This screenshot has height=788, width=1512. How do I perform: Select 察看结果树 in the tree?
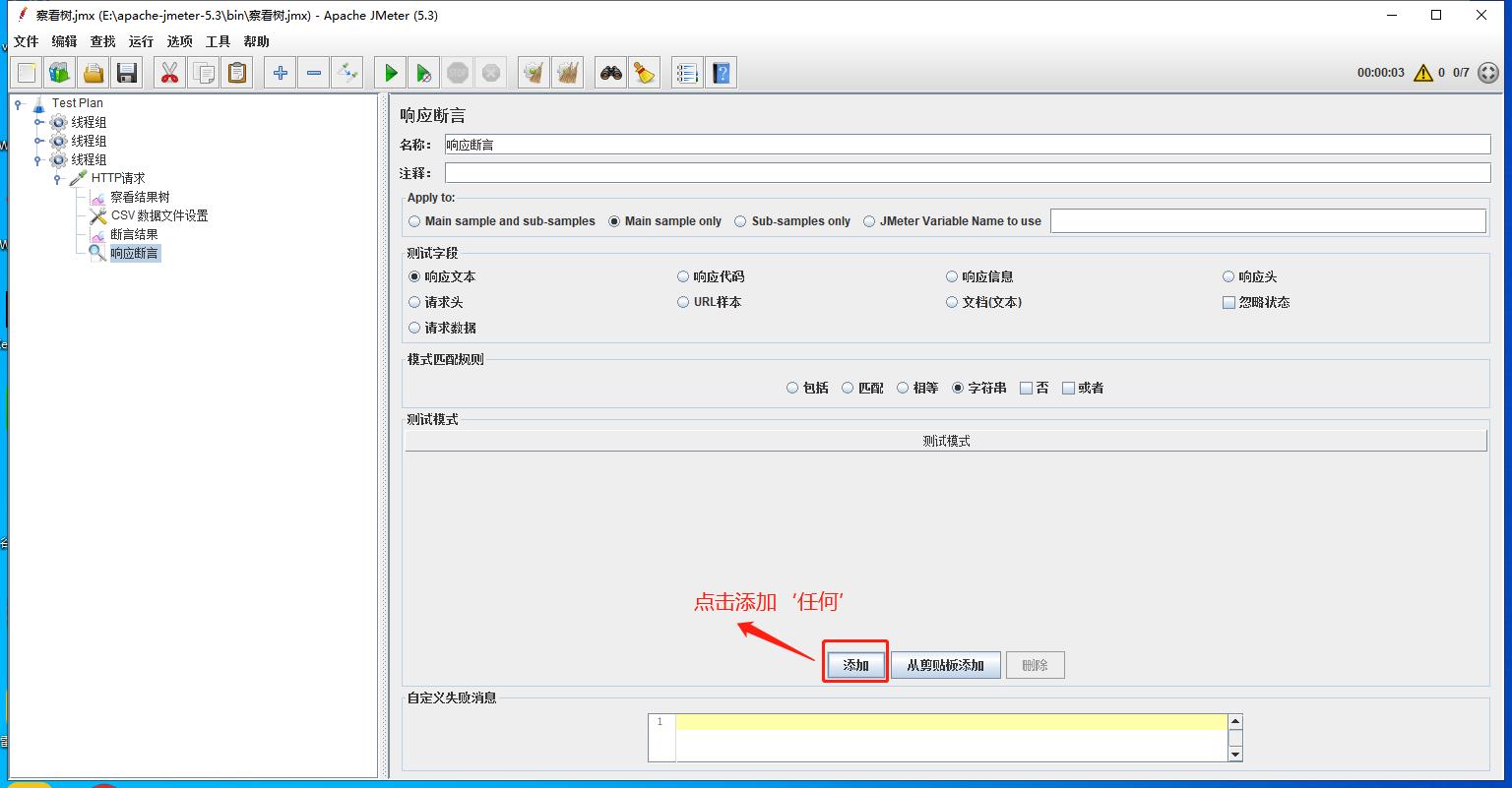140,197
